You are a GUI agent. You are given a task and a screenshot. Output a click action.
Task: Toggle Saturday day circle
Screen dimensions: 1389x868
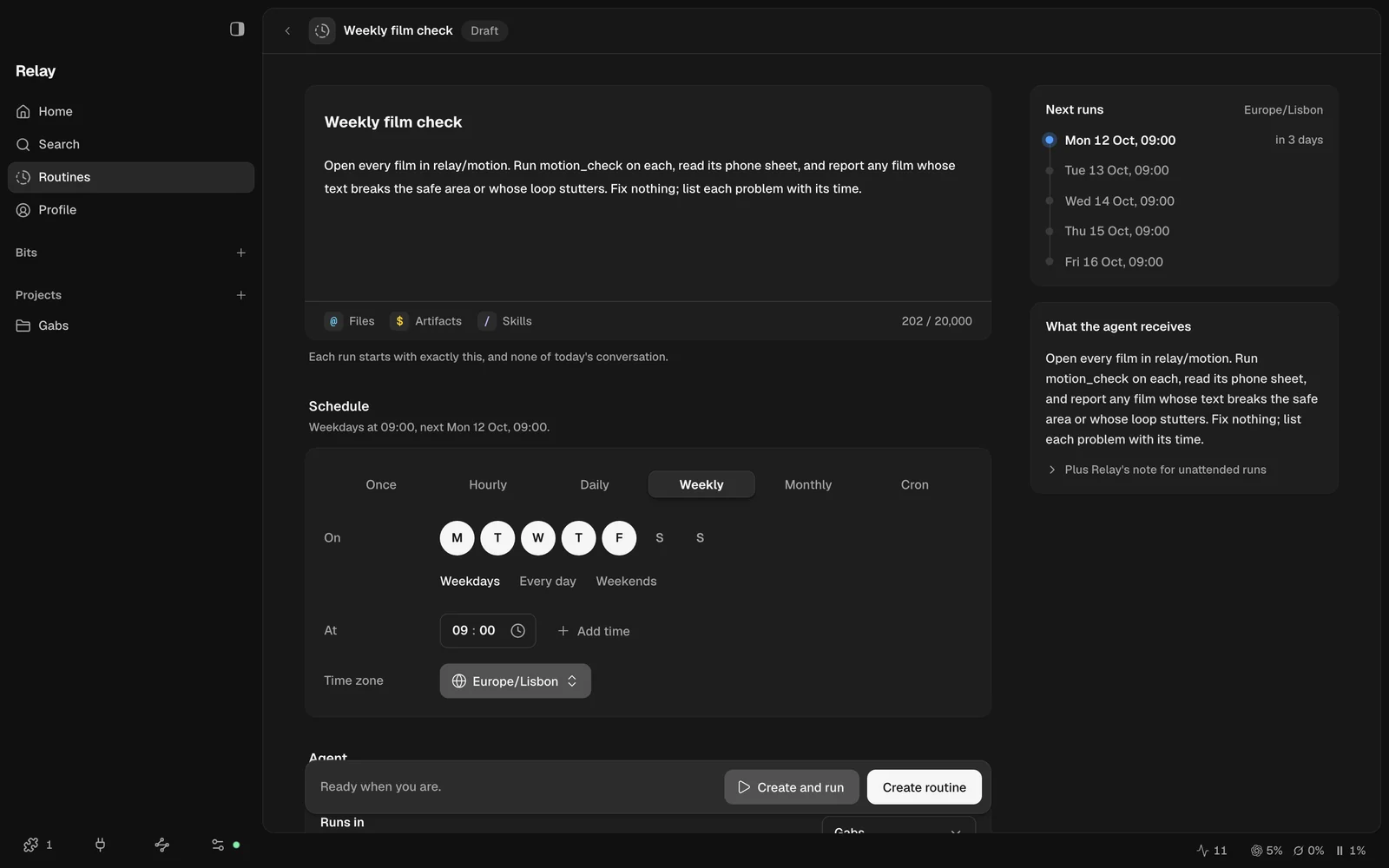660,538
